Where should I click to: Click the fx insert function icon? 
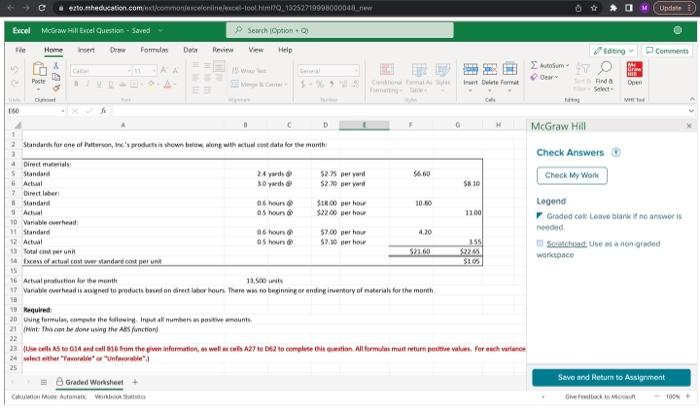pyautogui.click(x=103, y=111)
